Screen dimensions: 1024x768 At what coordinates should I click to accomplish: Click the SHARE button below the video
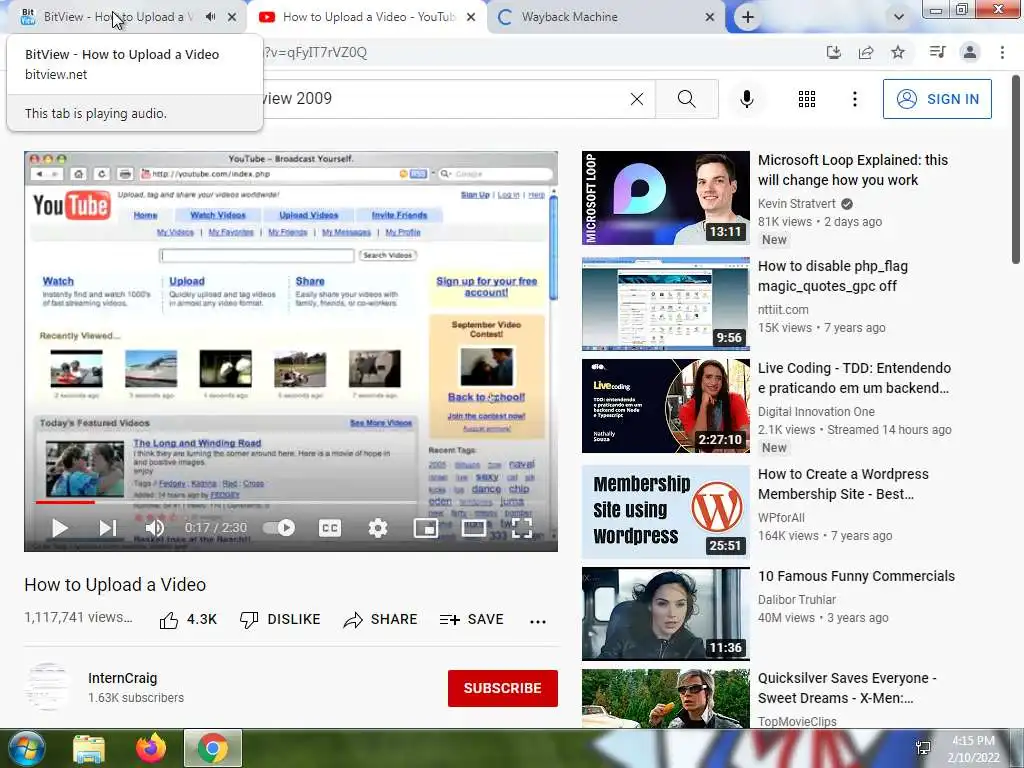pyautogui.click(x=380, y=620)
